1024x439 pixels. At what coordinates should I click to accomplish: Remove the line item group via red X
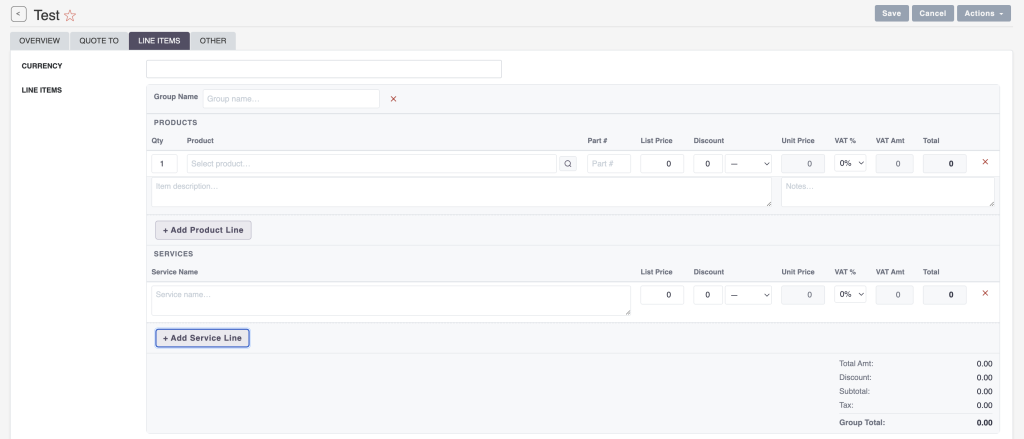pos(393,99)
